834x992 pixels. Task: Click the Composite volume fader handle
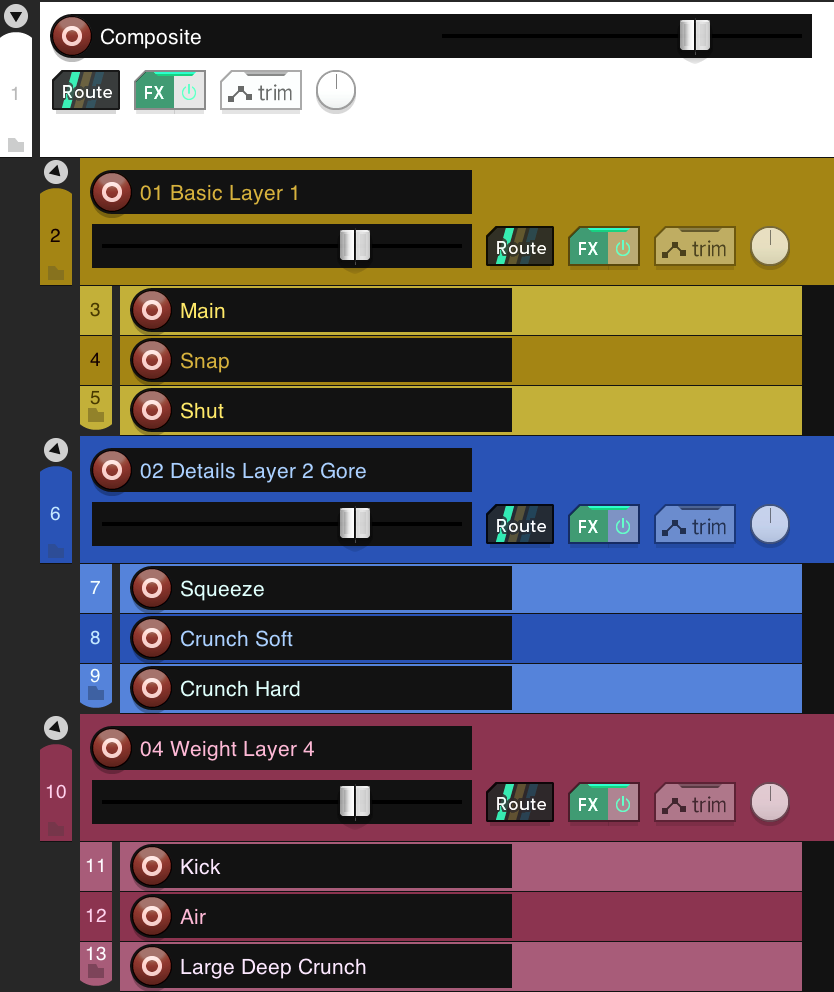point(694,36)
